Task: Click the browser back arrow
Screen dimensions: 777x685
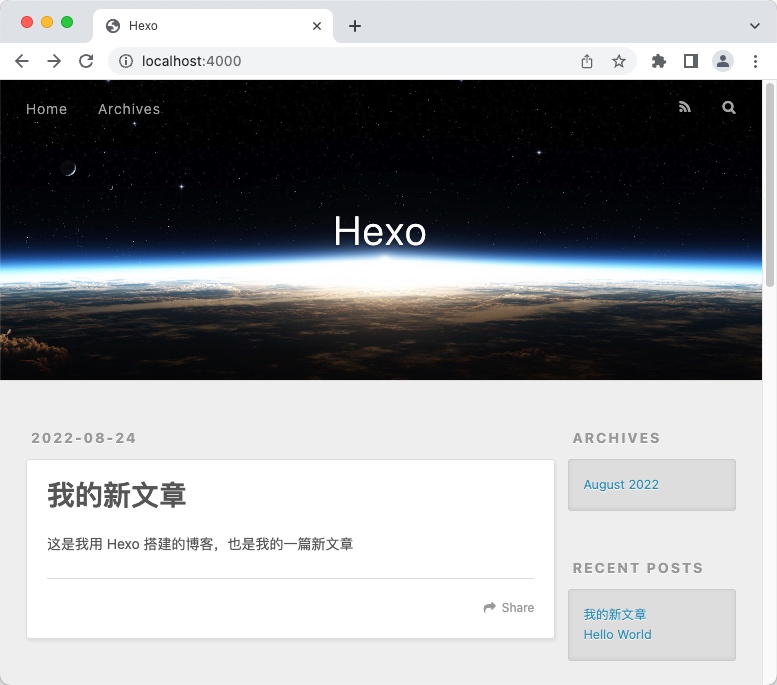Action: coord(22,61)
